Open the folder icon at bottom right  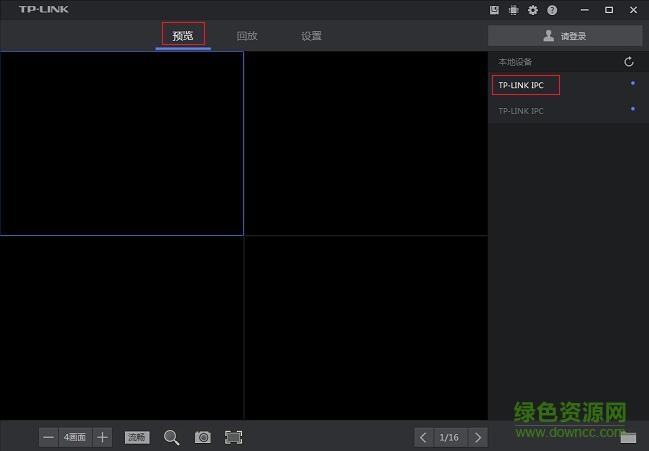[x=628, y=437]
